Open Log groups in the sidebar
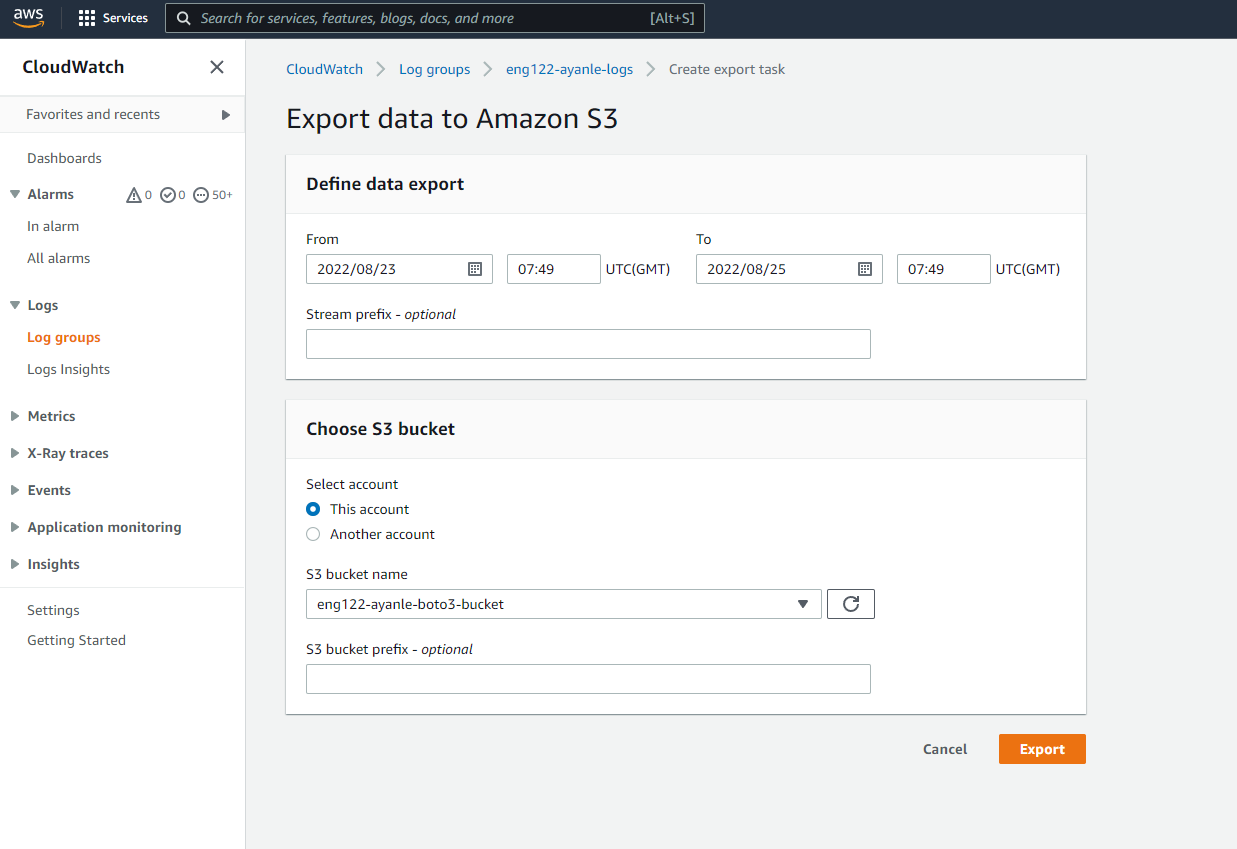The height and width of the screenshot is (849, 1237). (x=64, y=337)
